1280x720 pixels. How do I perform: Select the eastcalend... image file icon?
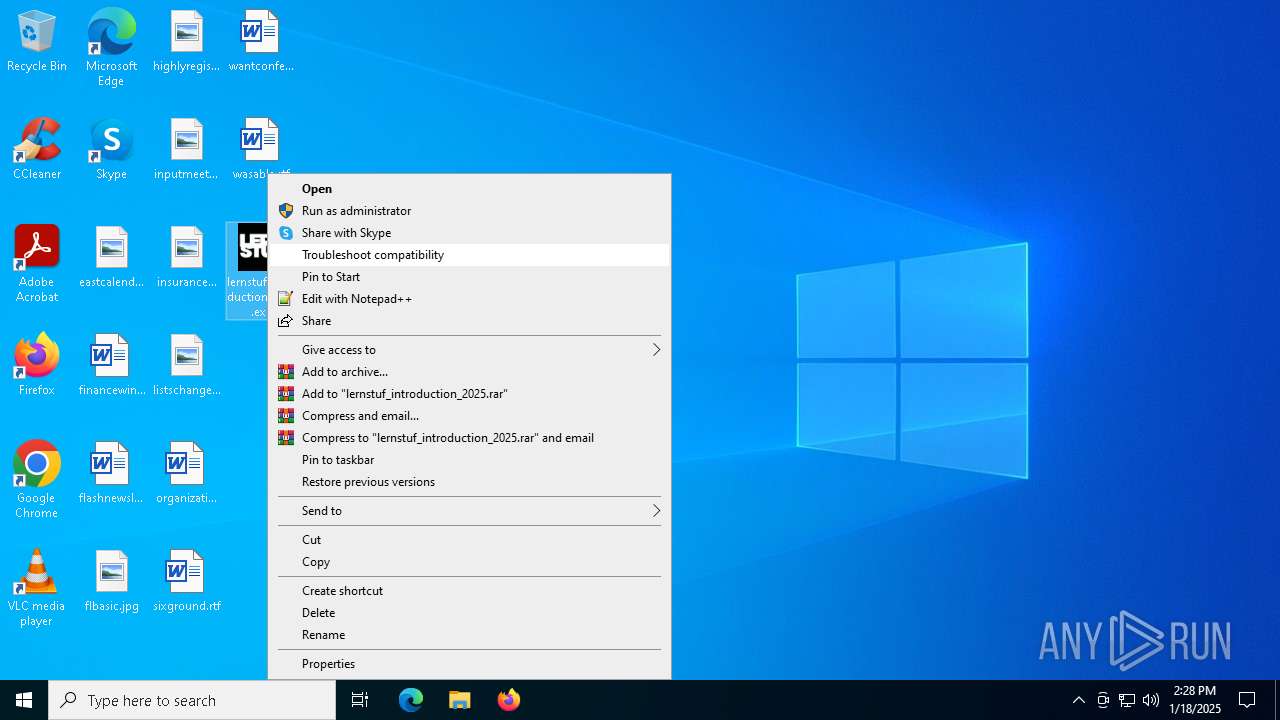[111, 258]
